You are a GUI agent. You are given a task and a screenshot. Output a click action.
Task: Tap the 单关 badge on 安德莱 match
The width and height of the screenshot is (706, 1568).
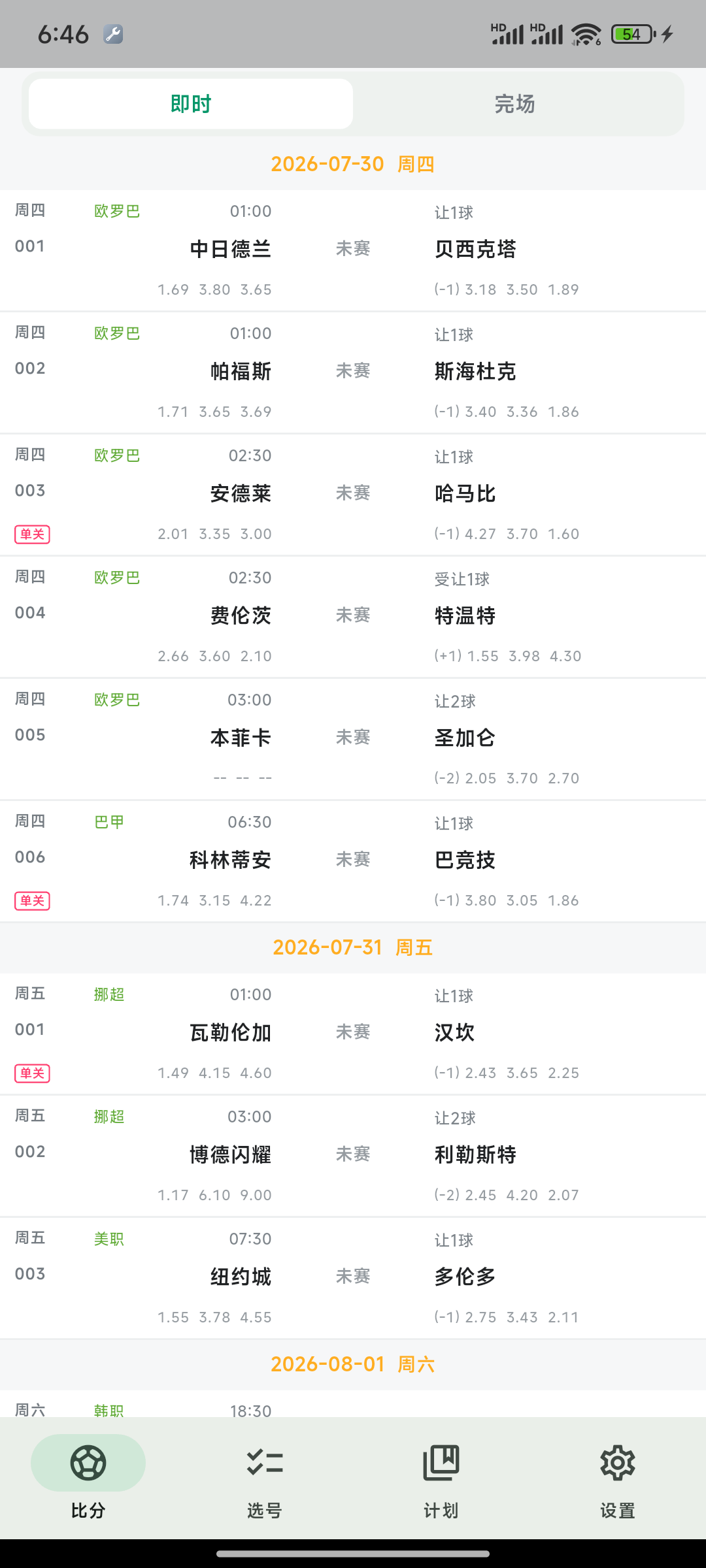(x=32, y=534)
